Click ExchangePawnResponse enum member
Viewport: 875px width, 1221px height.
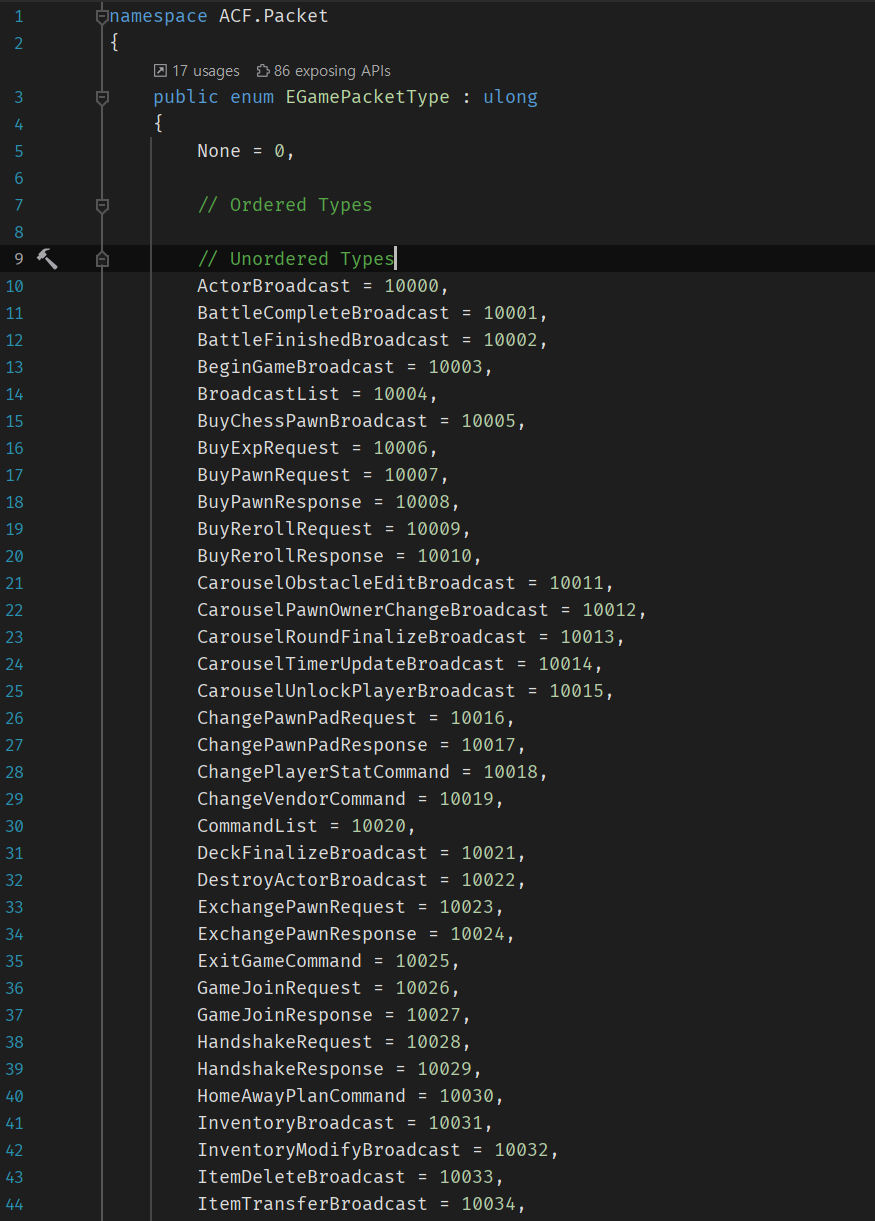[307, 934]
